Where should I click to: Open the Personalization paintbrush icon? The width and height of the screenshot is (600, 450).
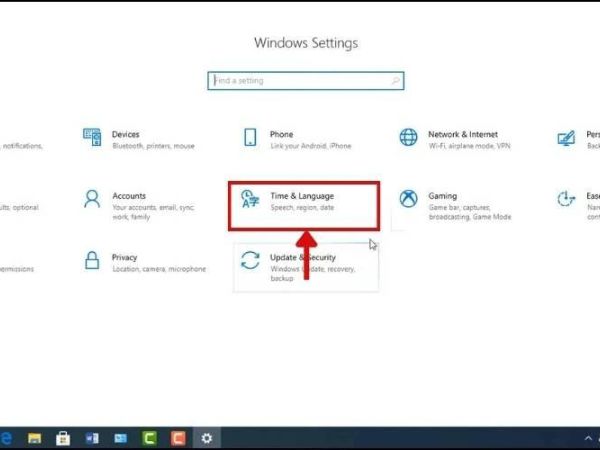pos(566,138)
